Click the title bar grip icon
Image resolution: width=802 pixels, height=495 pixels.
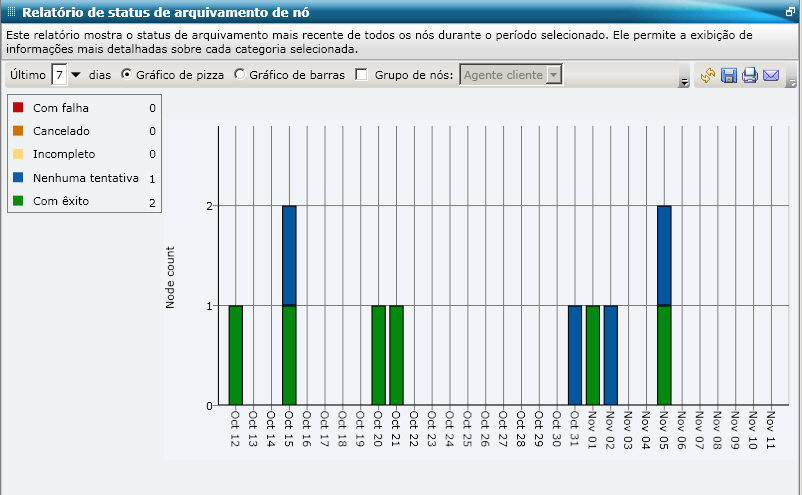tap(12, 12)
